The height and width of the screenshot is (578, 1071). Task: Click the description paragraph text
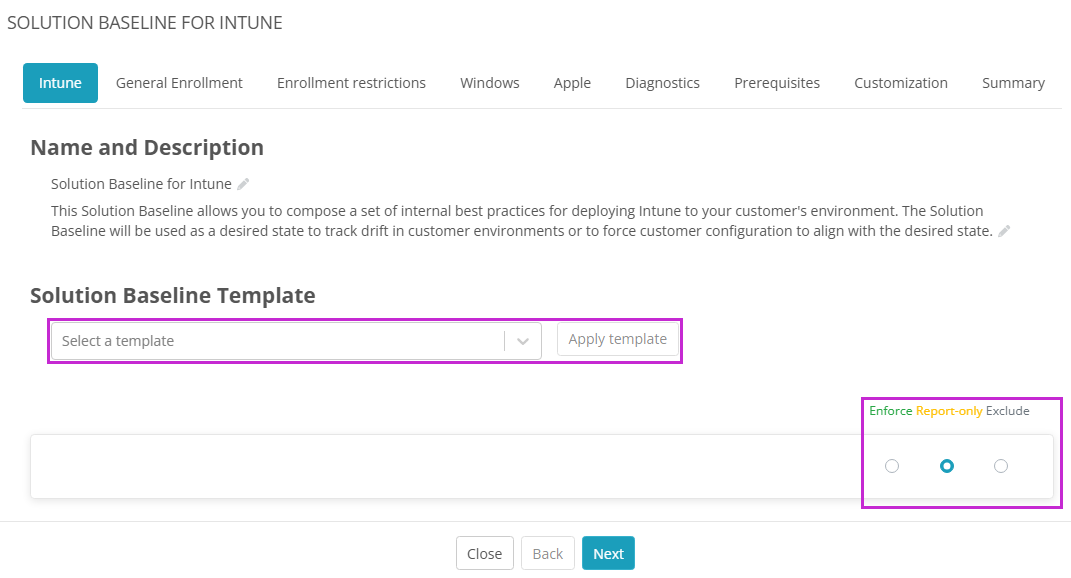(x=522, y=221)
